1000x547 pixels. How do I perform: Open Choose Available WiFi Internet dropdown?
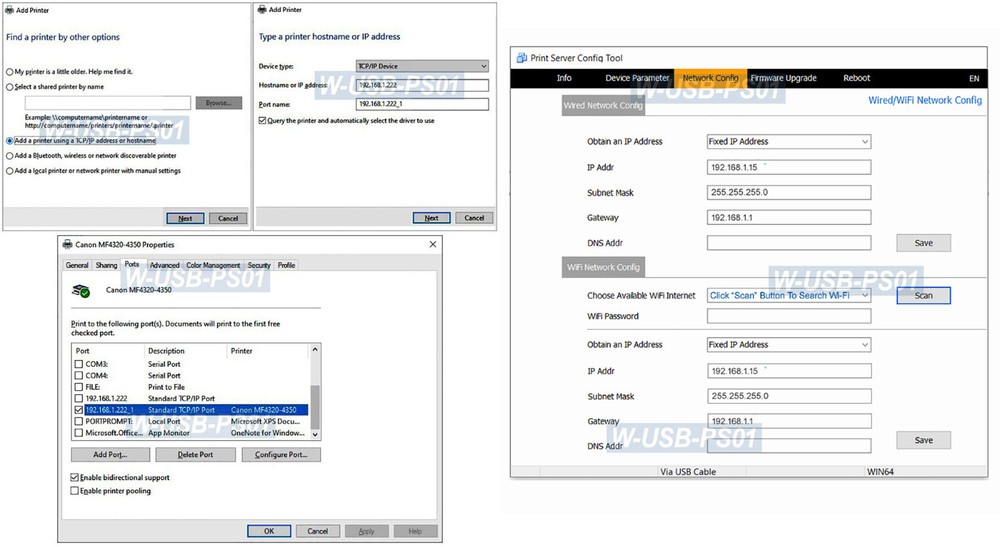789,295
